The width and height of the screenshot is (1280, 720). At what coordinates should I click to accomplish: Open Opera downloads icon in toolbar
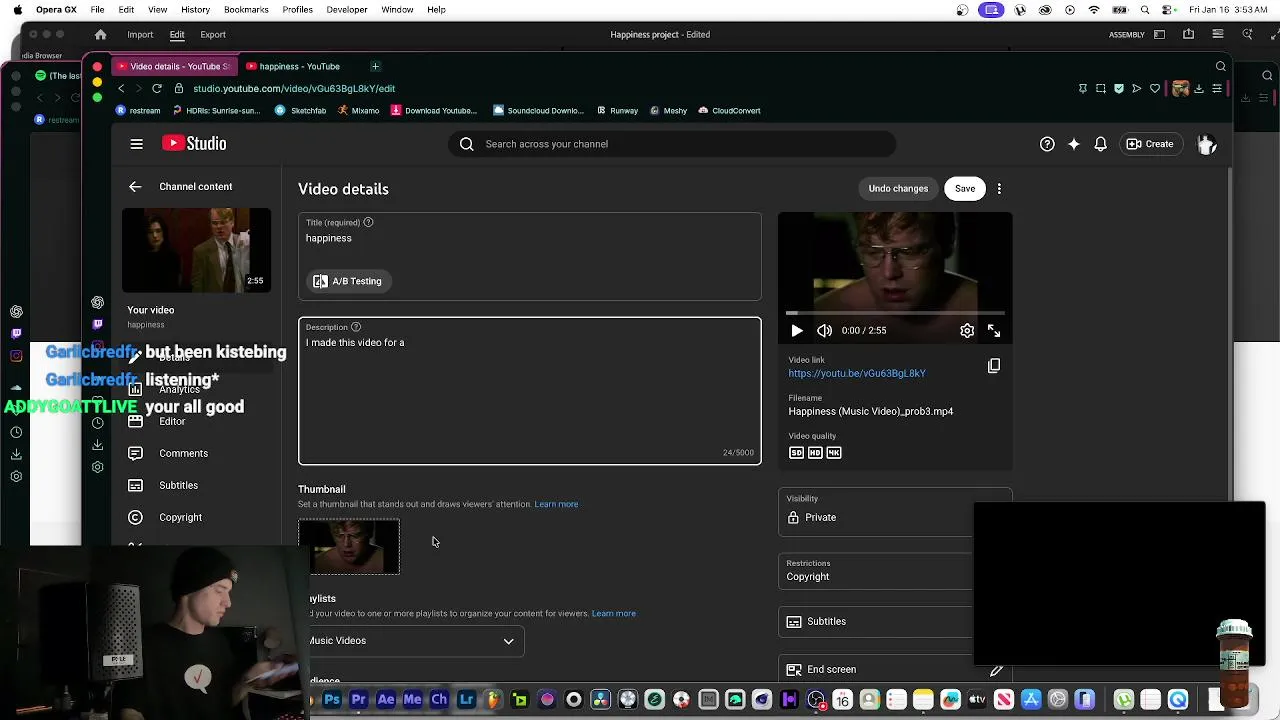tap(1200, 88)
